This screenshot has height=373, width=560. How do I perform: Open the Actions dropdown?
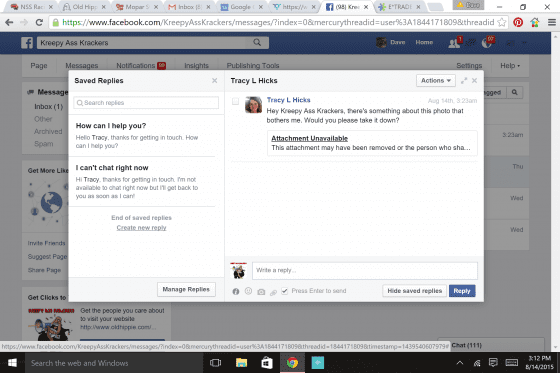click(x=436, y=81)
